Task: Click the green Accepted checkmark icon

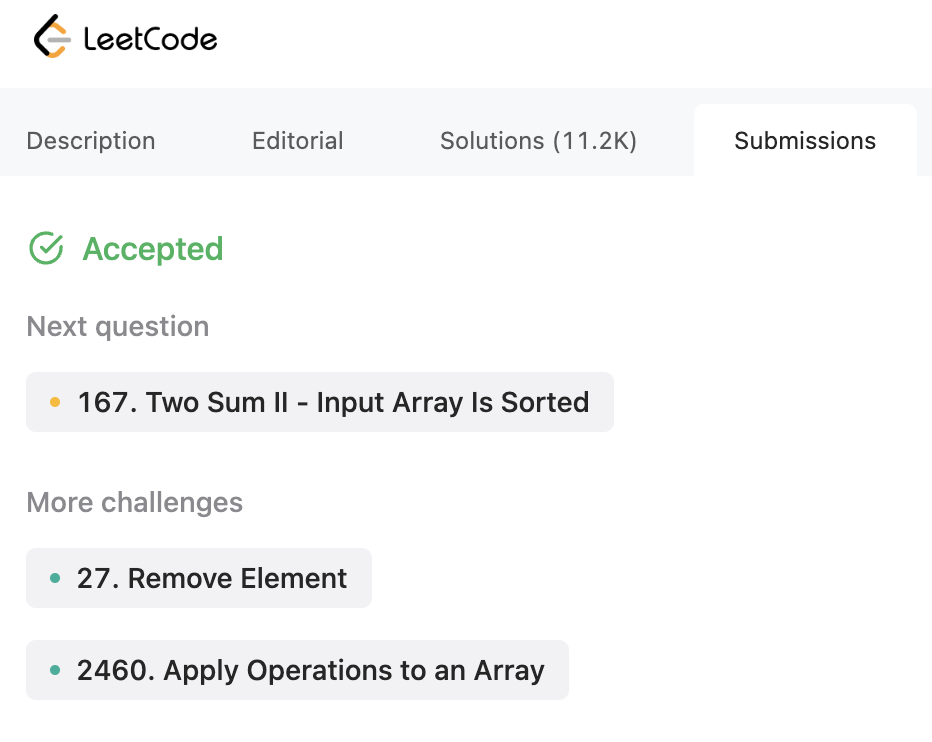Action: click(47, 248)
